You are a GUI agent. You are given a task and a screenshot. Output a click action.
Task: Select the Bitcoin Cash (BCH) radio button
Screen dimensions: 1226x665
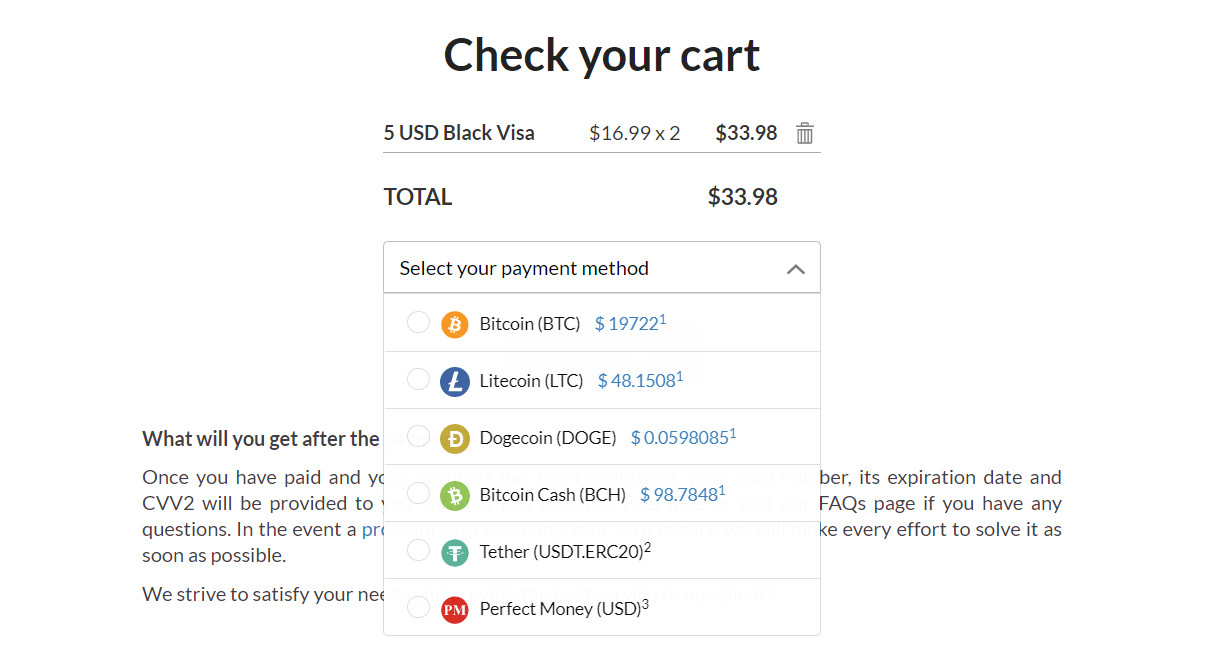tap(418, 494)
